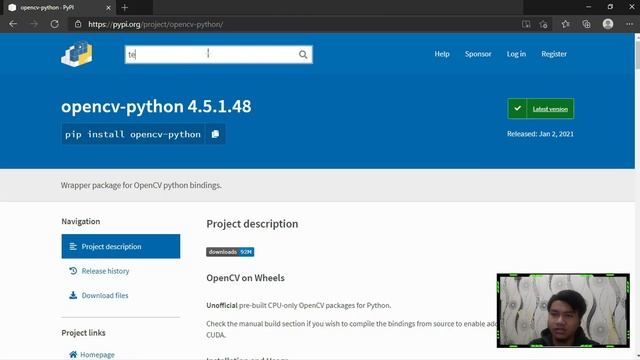Open the Help link

coord(442,54)
